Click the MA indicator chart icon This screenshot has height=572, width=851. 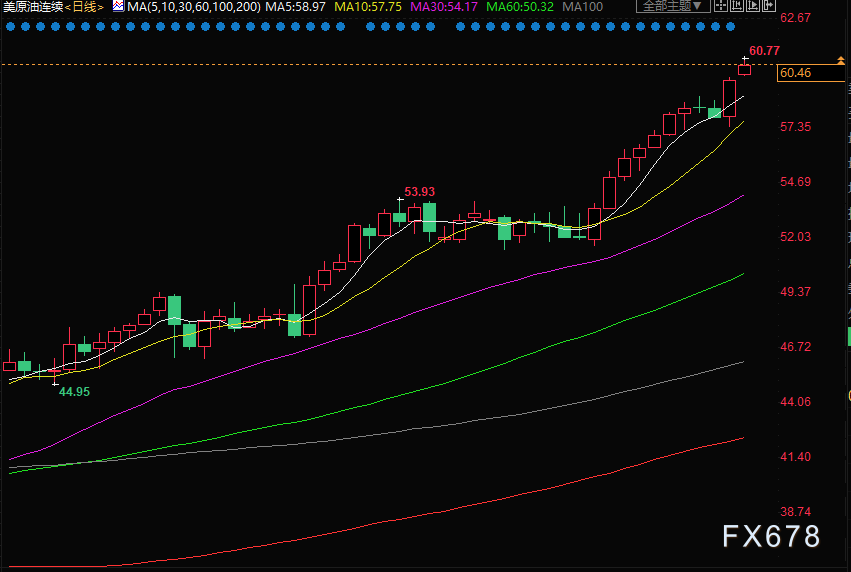tap(118, 6)
